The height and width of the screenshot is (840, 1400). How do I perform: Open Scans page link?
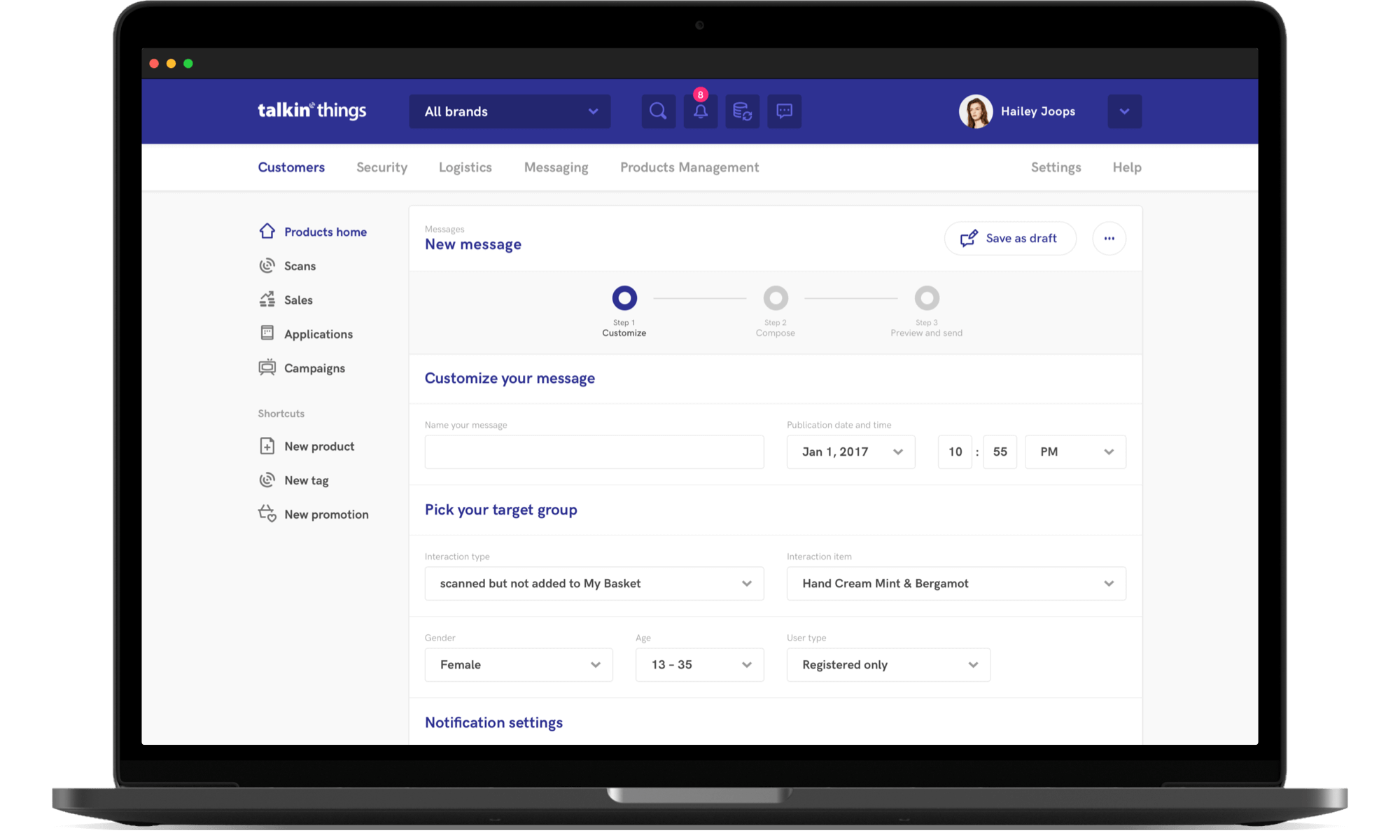[300, 266]
